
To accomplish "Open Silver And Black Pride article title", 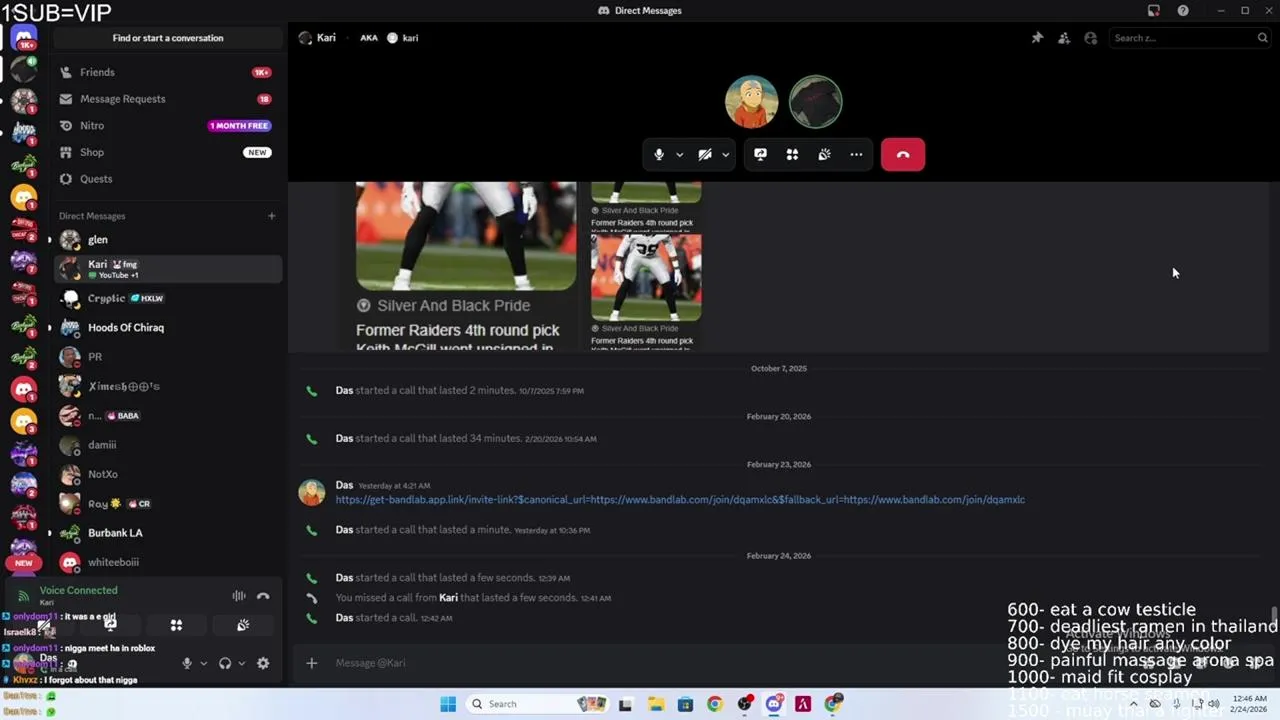I will [x=456, y=339].
